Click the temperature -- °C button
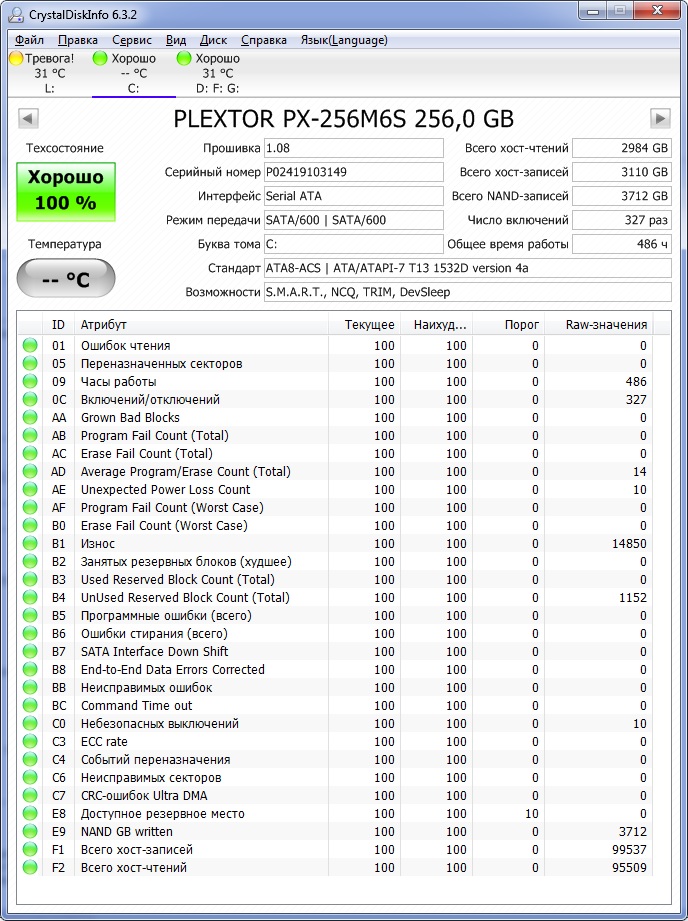Image resolution: width=688 pixels, height=921 pixels. pos(66,278)
